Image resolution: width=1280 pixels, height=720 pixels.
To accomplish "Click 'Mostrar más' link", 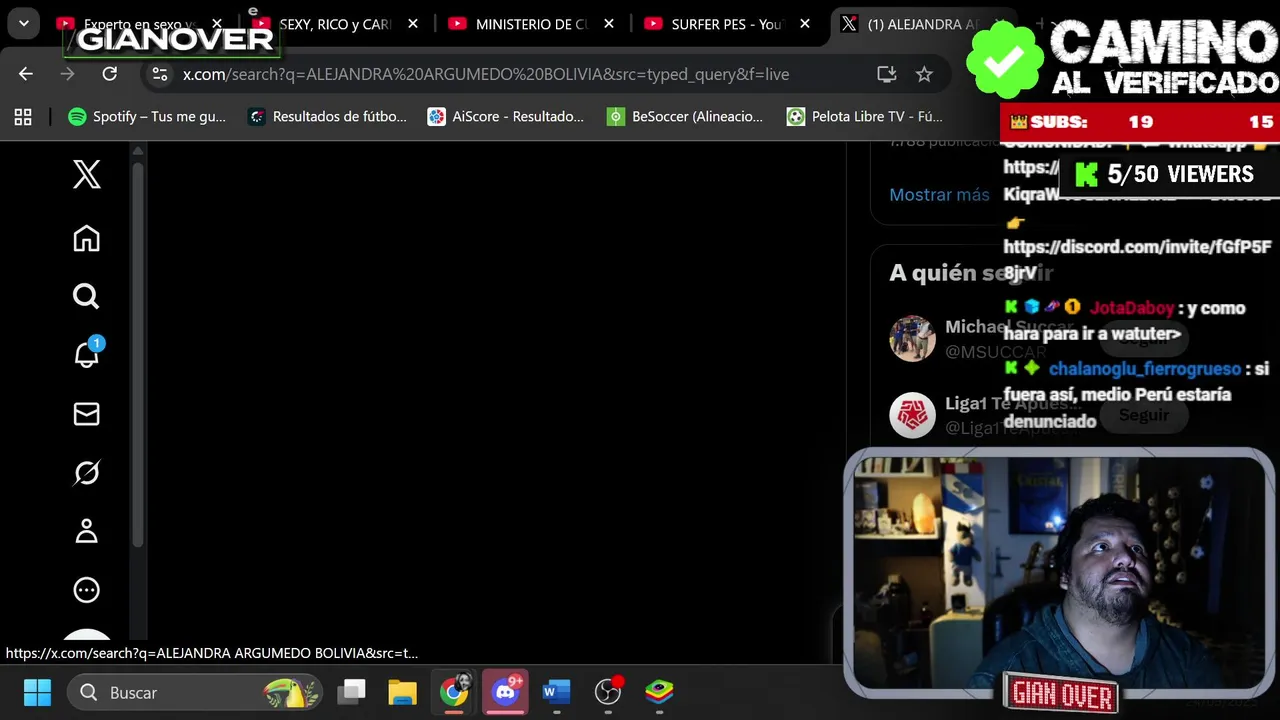I will 939,195.
